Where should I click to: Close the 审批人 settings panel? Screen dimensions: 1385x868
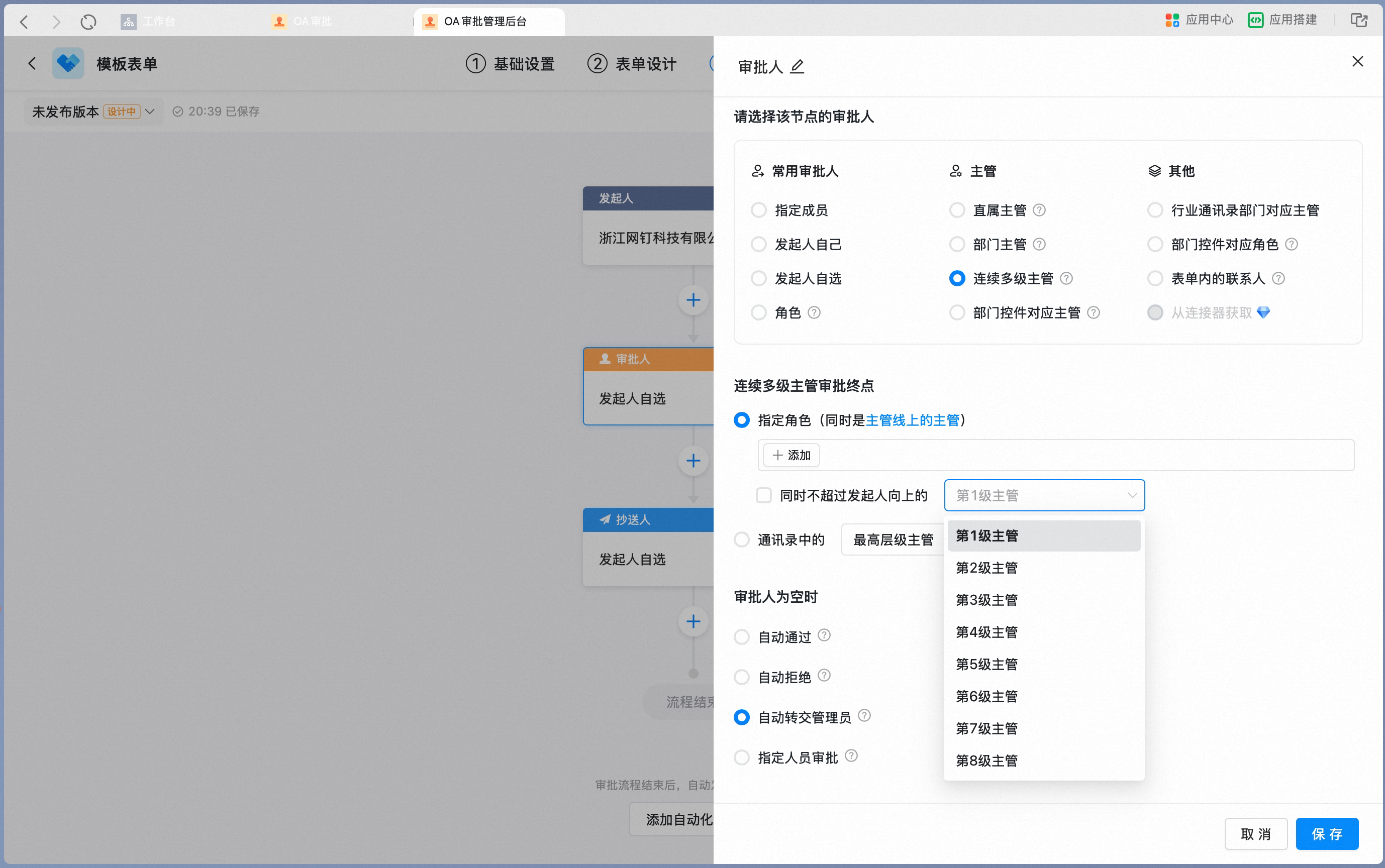pos(1357,61)
